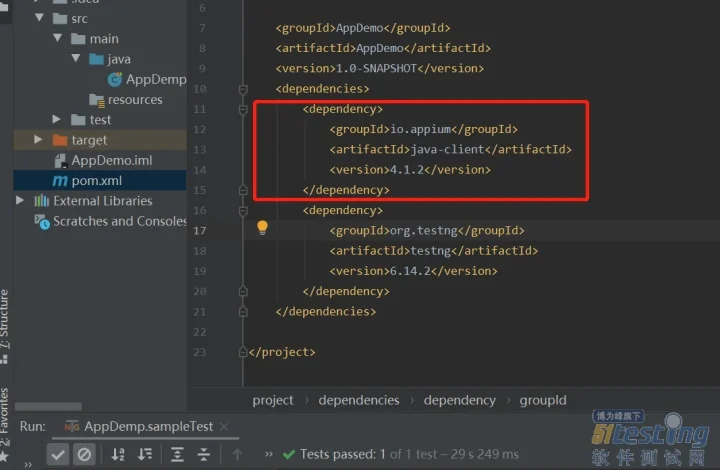Click the External Libraries icon
Screen dimensions: 720x470
click(x=42, y=201)
